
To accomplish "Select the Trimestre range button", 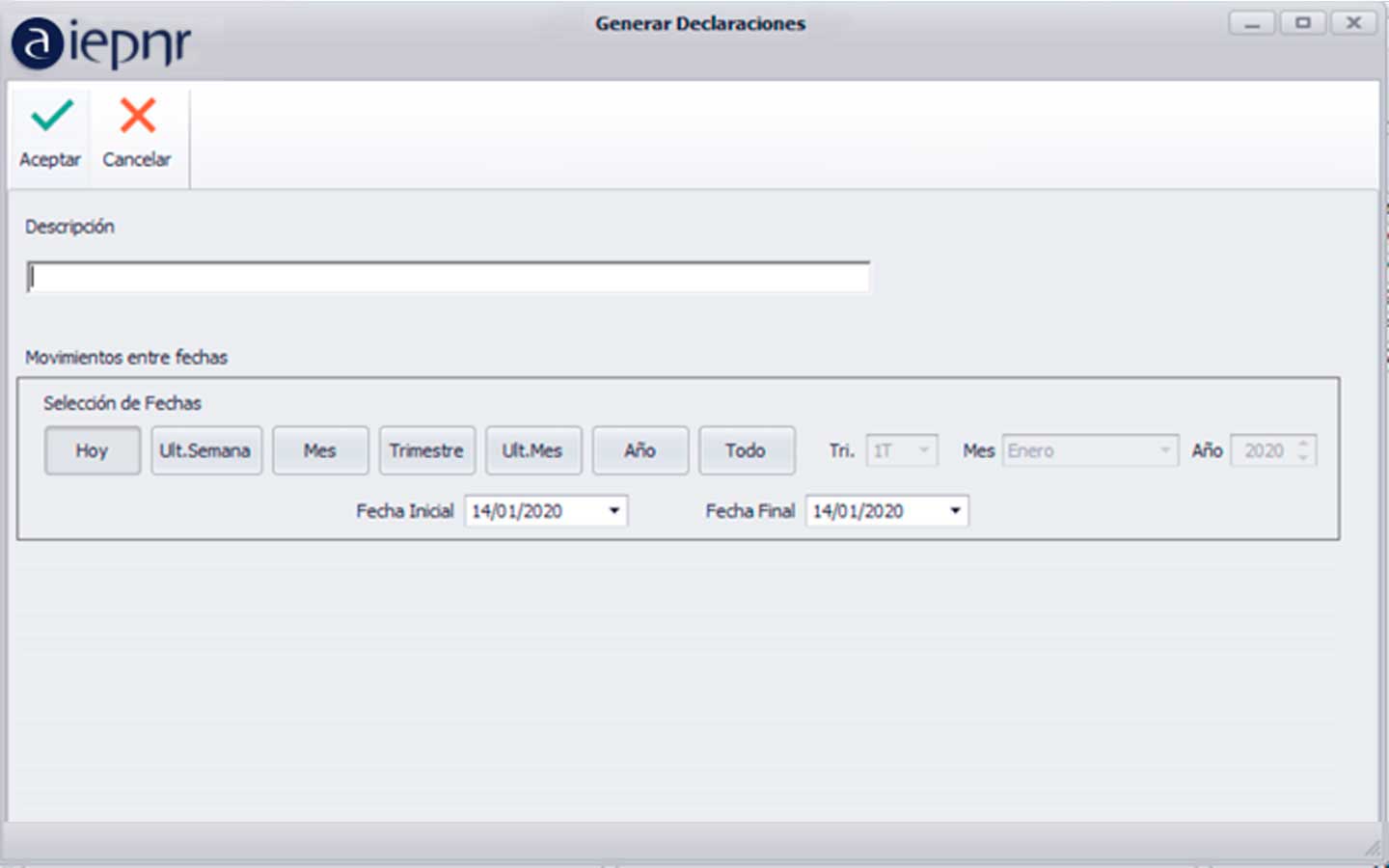I will (x=426, y=450).
